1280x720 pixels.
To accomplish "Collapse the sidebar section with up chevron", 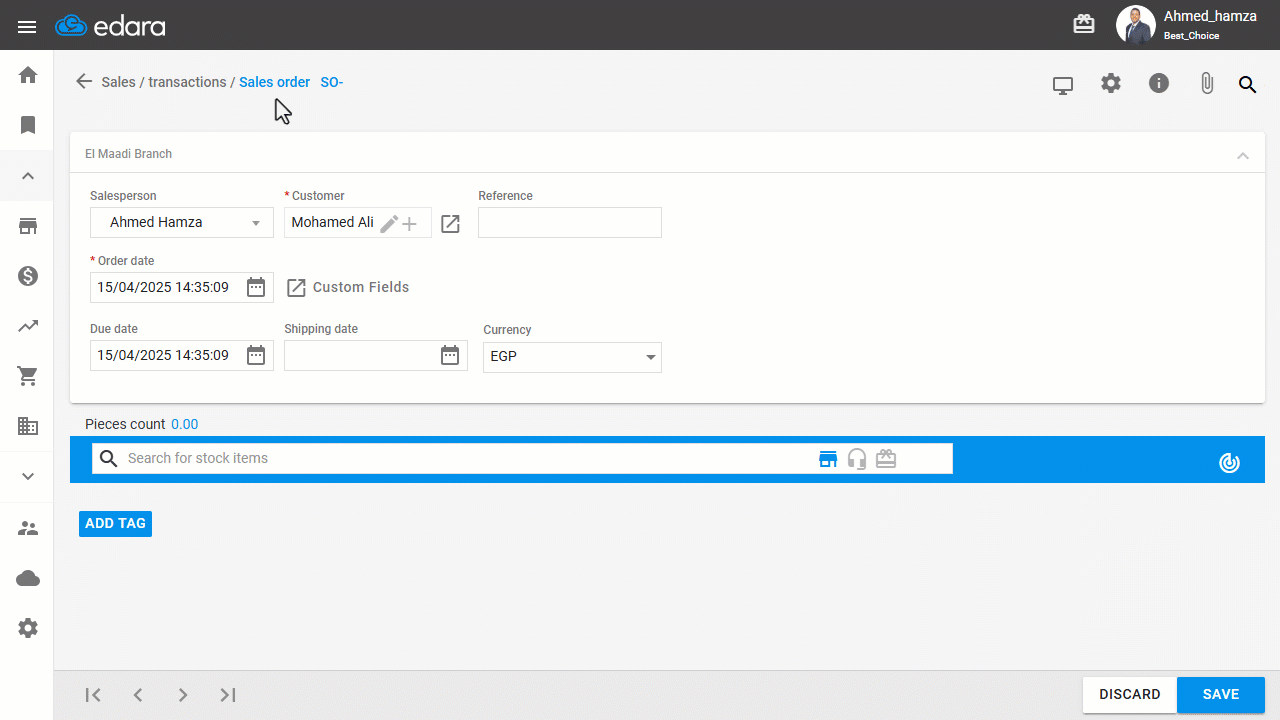I will coord(28,176).
